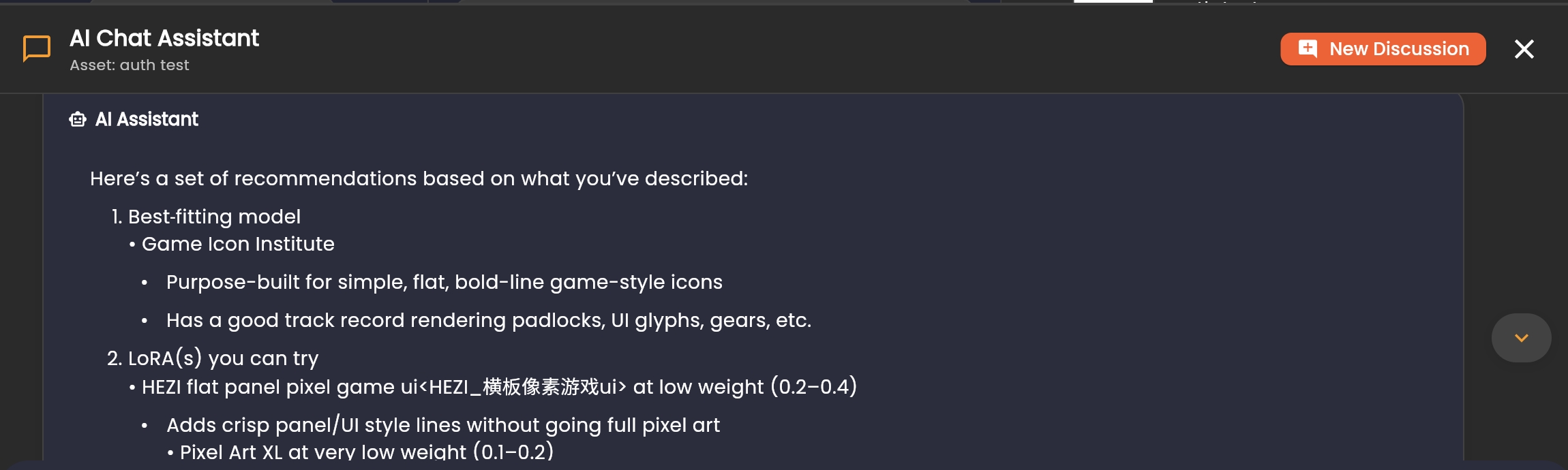The width and height of the screenshot is (1568, 470).
Task: Click the robot icon beside AI Assistant
Action: 78,120
